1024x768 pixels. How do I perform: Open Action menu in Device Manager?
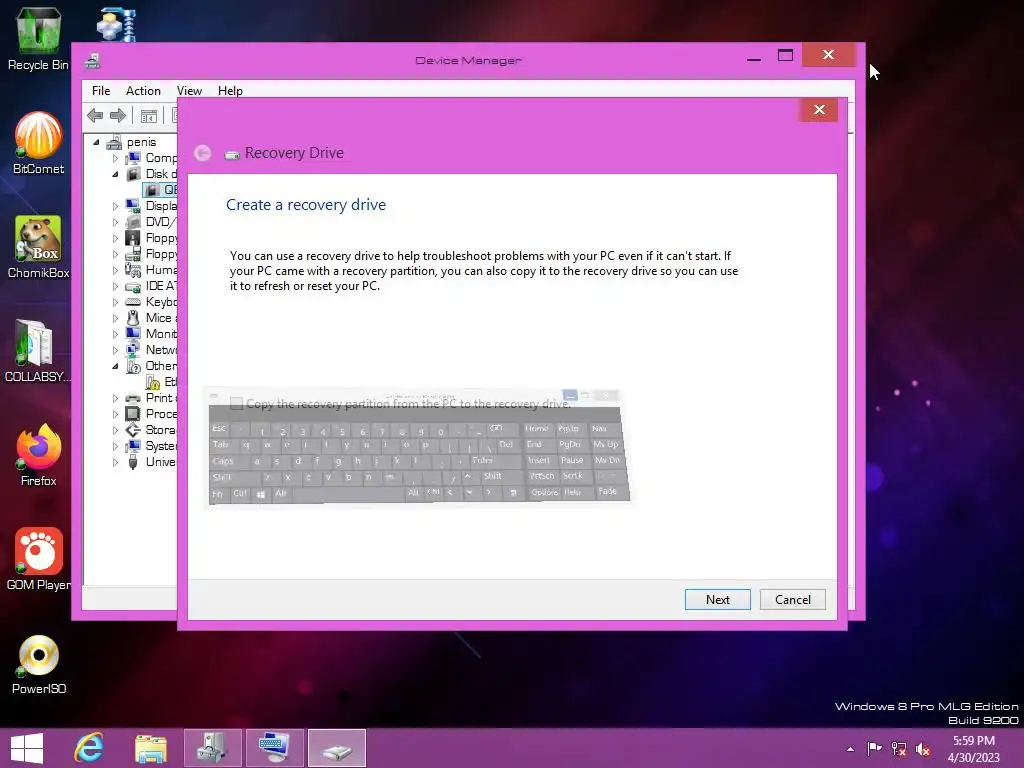pos(143,91)
